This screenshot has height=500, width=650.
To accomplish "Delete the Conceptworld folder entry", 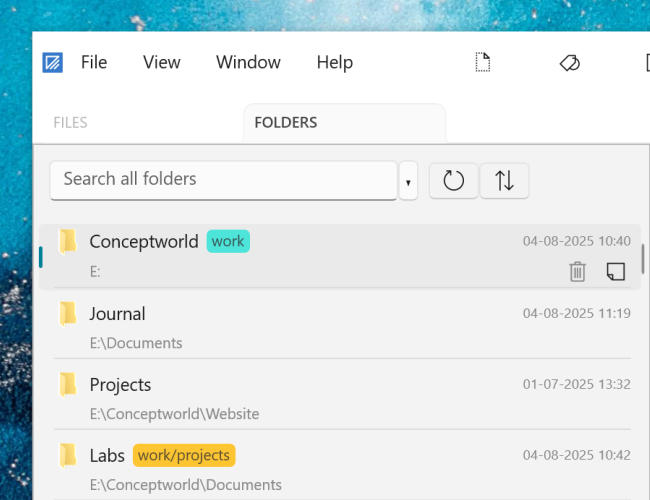I will coord(577,271).
